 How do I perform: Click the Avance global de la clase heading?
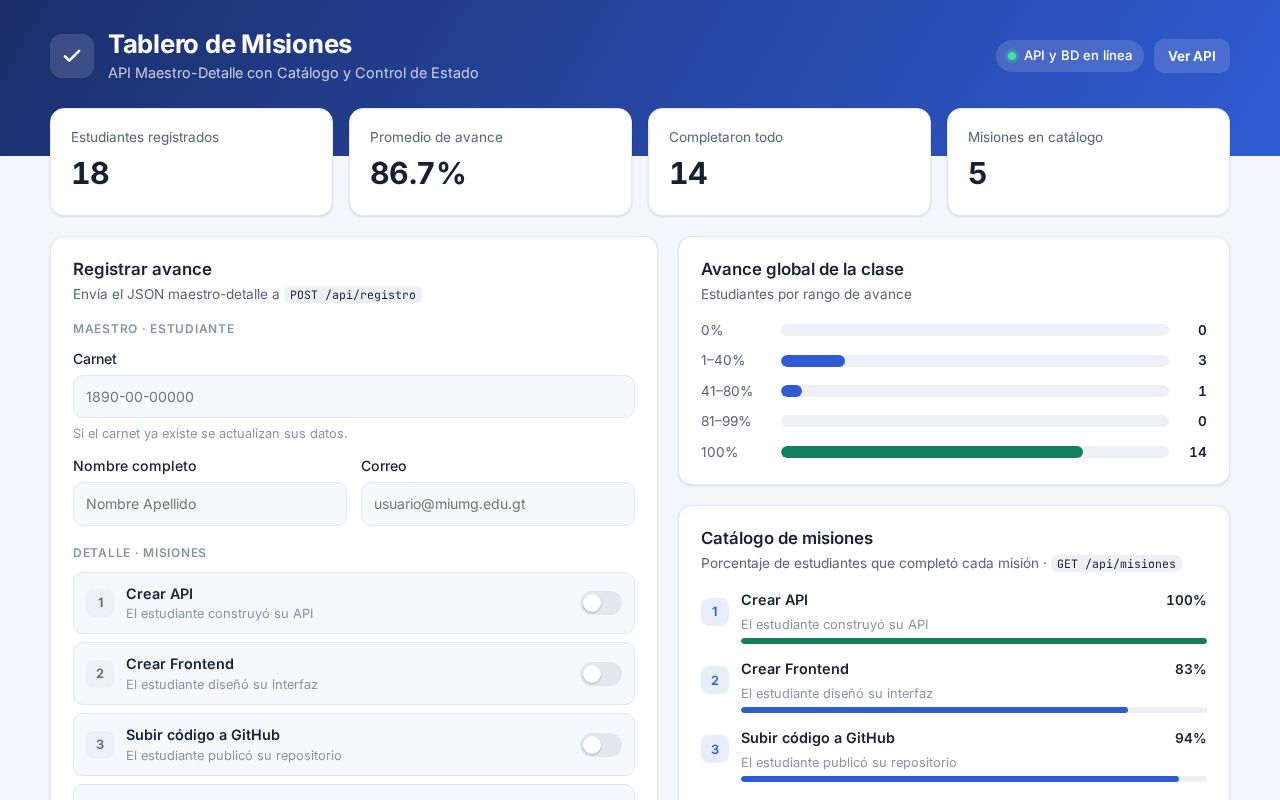tap(802, 269)
